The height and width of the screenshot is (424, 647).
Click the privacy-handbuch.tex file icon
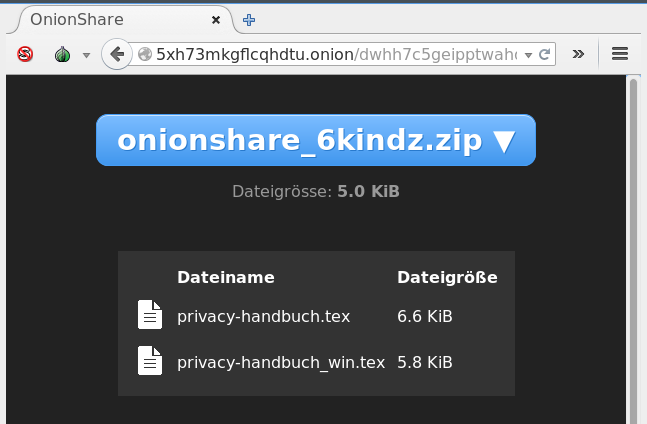tap(149, 315)
